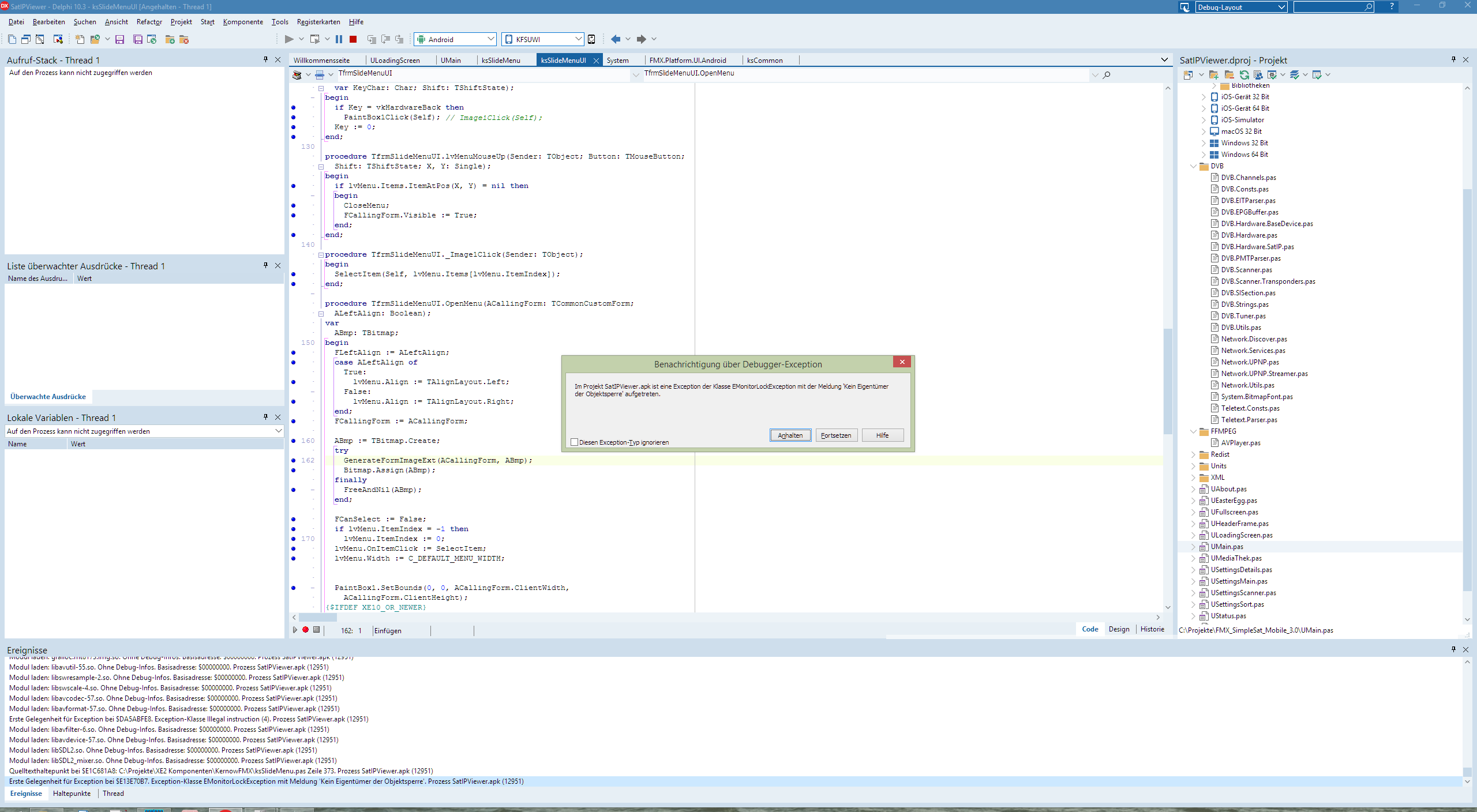Collapse the DVB folder in project tree
The image size is (1477, 812).
point(1194,166)
